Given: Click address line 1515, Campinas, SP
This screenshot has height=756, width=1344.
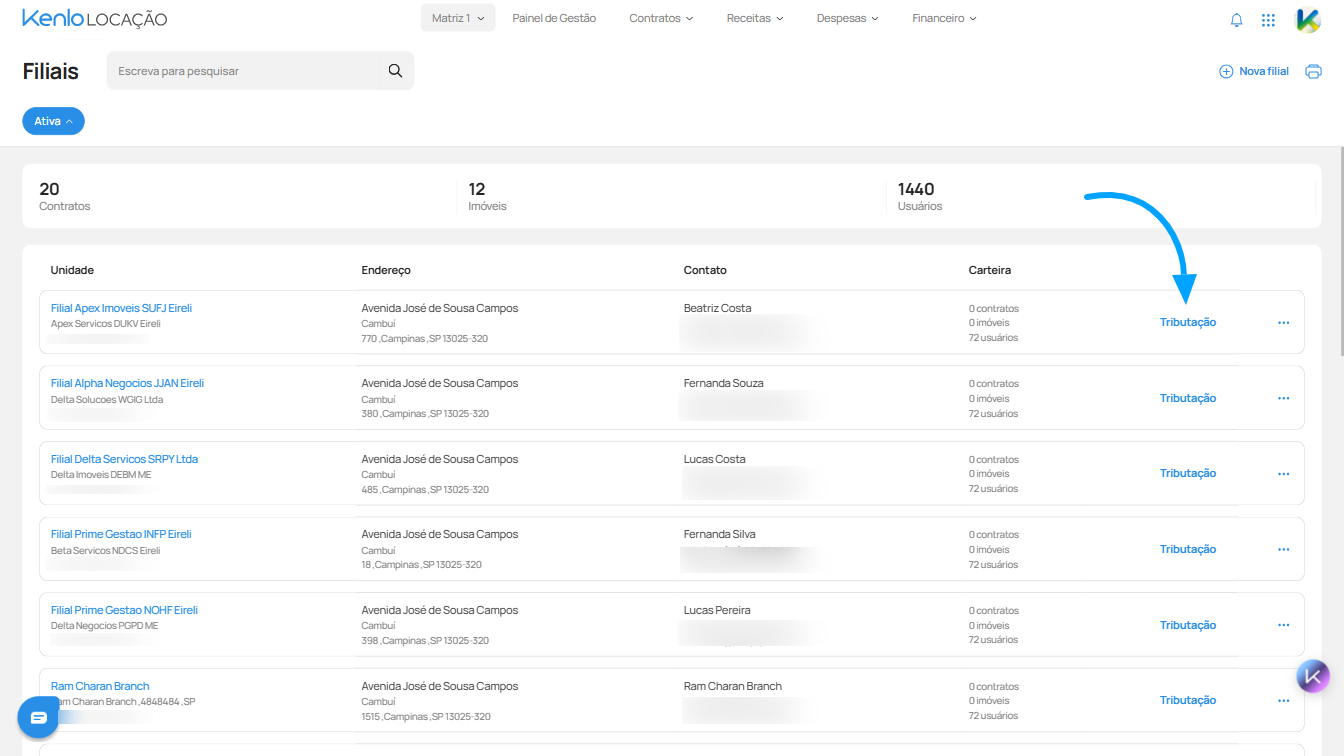Looking at the screenshot, I should point(426,717).
